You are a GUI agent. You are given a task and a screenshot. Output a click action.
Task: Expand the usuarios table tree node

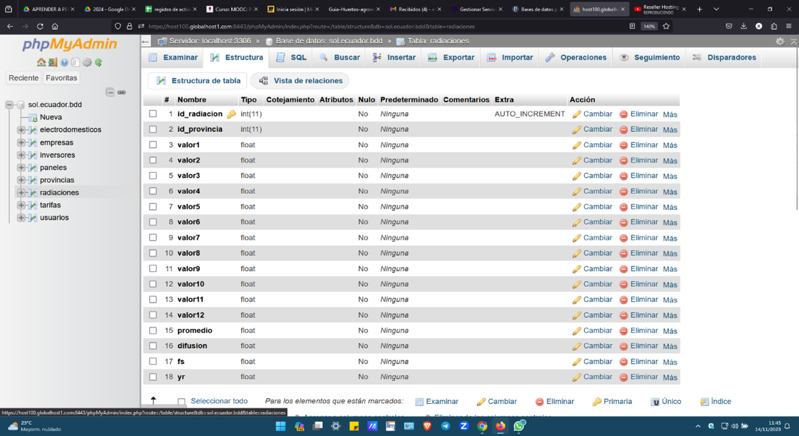tap(21, 217)
